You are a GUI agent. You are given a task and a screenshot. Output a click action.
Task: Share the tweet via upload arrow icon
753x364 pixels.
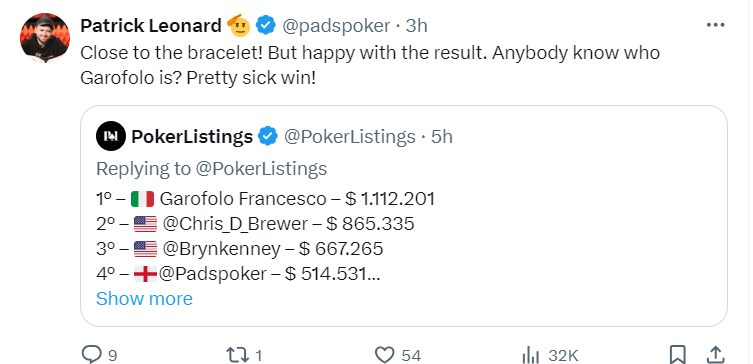point(715,355)
